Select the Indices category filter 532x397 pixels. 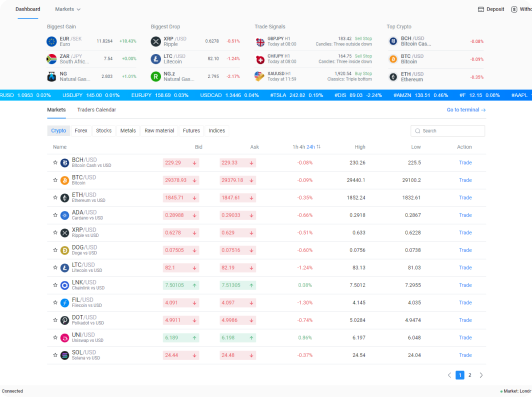[x=216, y=131]
